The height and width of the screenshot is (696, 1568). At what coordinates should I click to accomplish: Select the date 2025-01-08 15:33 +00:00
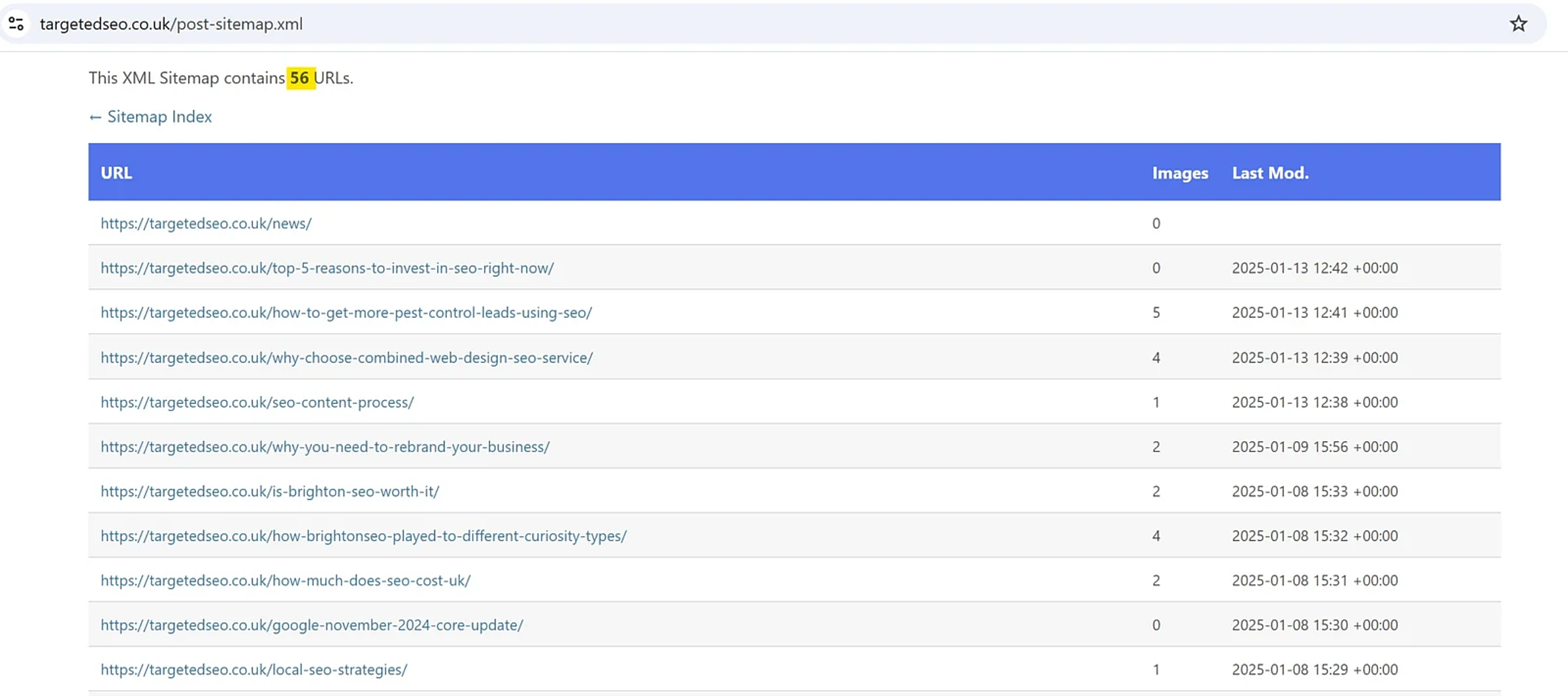1315,491
